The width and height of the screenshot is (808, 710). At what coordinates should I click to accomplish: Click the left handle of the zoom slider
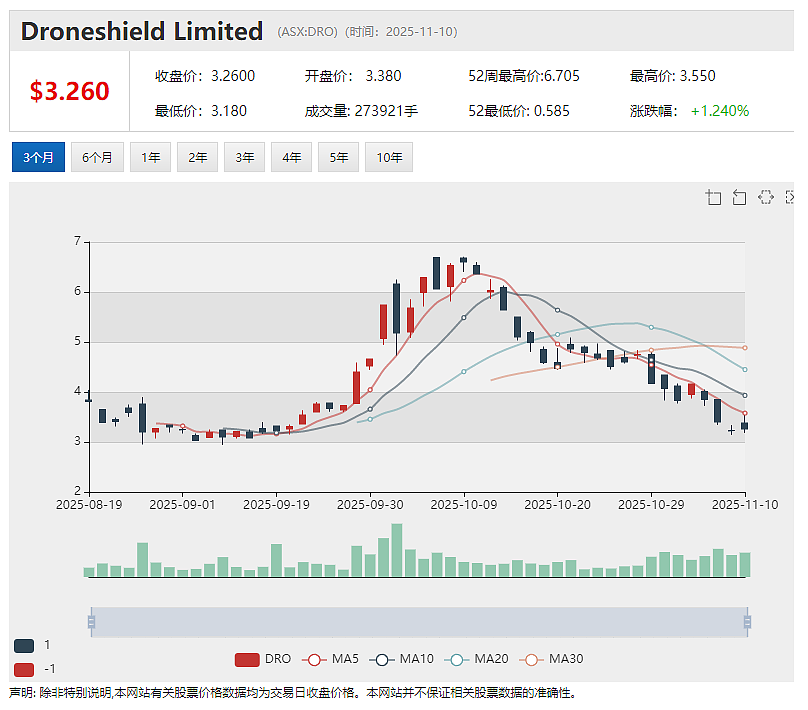[x=91, y=622]
